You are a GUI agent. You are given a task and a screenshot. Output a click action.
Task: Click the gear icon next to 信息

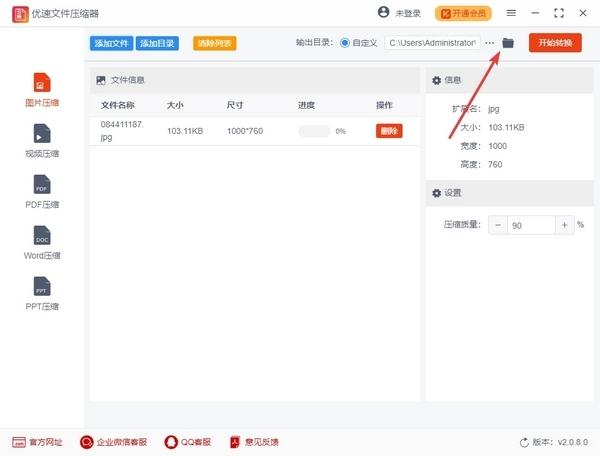click(x=437, y=80)
